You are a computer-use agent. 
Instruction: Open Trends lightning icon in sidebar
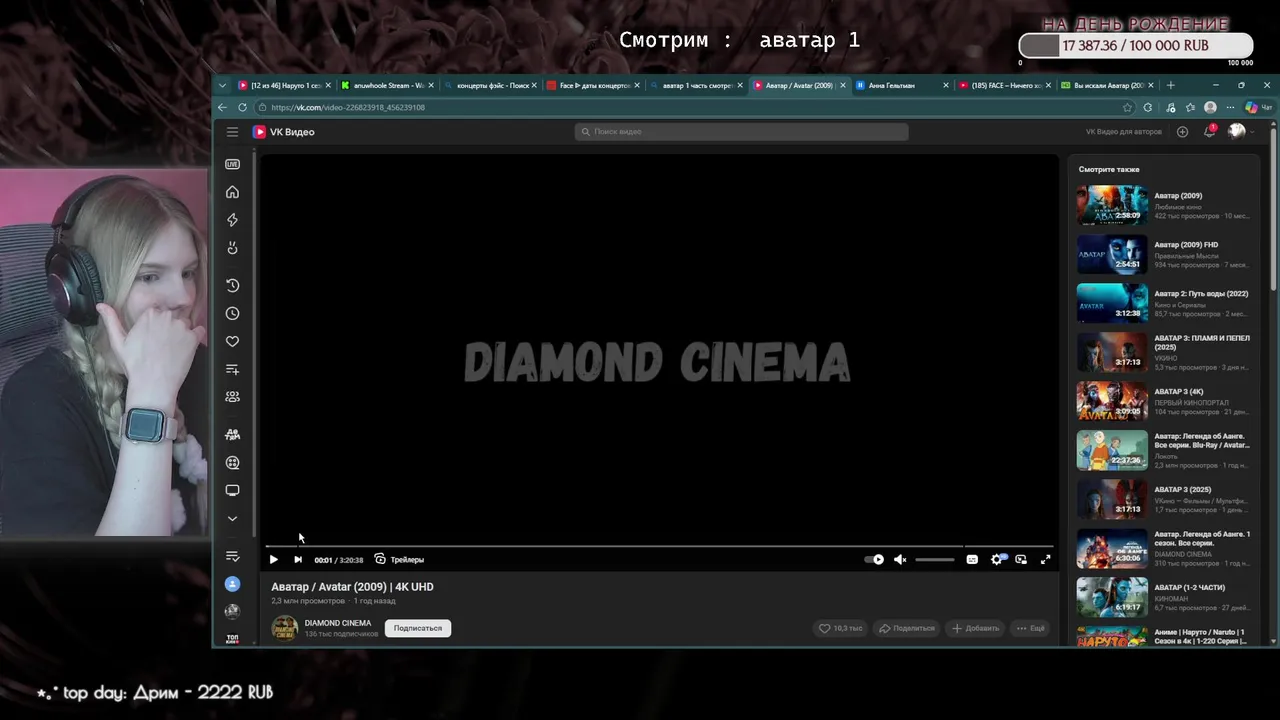point(232,220)
